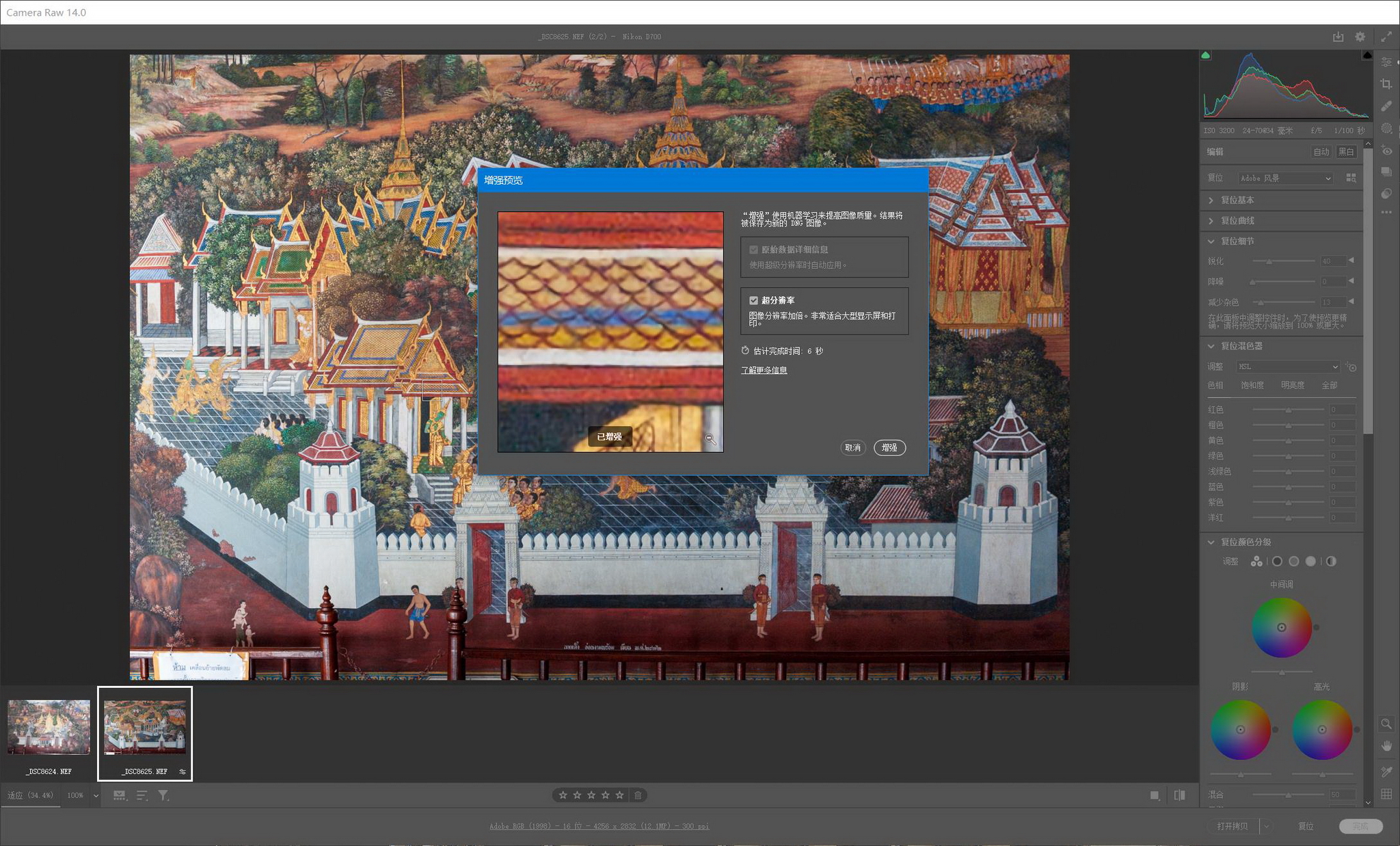This screenshot has height=846, width=1400.
Task: Select the Crop tool in sidebar
Action: click(x=1386, y=84)
